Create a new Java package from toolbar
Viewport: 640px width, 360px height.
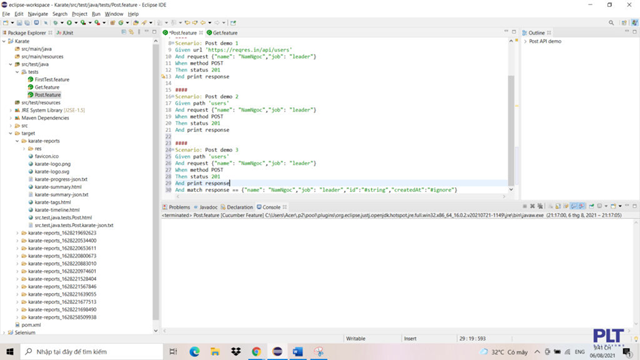pyautogui.click(x=113, y=23)
